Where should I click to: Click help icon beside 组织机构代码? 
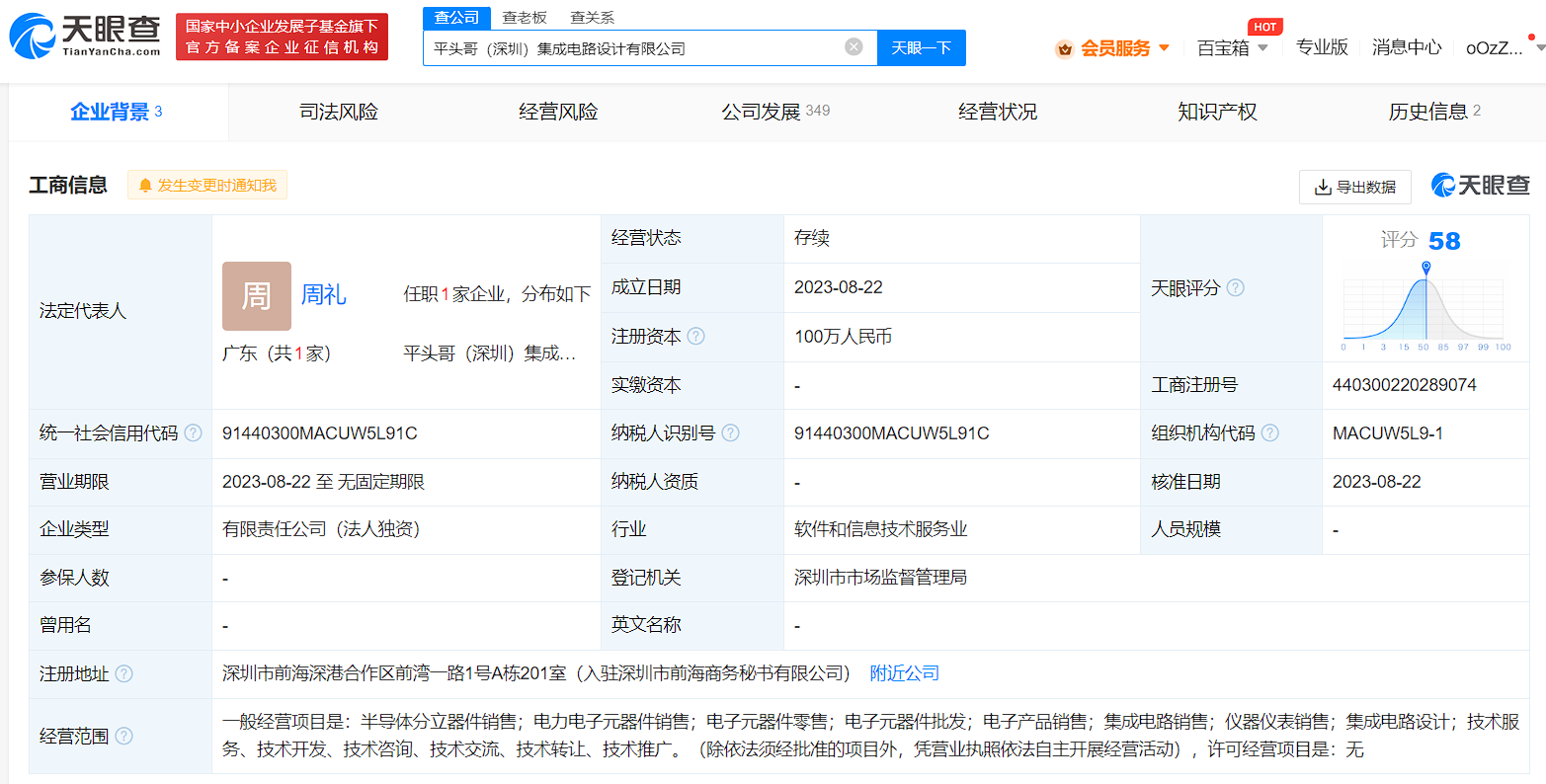[x=1270, y=433]
